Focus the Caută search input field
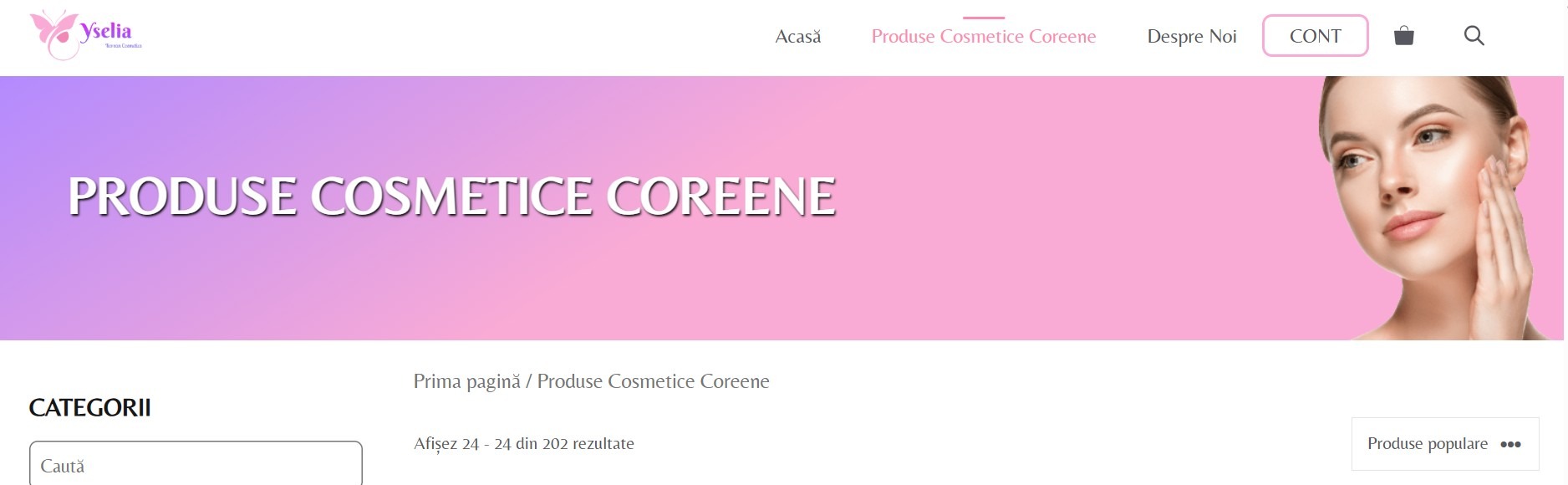Image resolution: width=1568 pixels, height=485 pixels. 196,465
